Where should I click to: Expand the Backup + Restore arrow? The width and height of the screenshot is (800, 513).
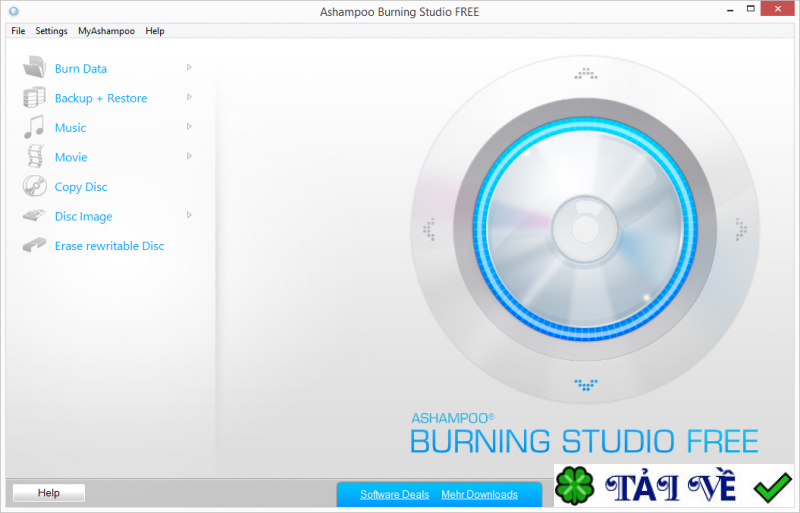(189, 97)
